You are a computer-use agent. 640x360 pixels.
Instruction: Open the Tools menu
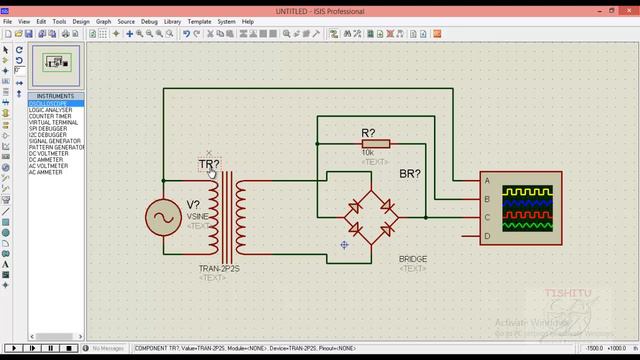[x=59, y=22]
